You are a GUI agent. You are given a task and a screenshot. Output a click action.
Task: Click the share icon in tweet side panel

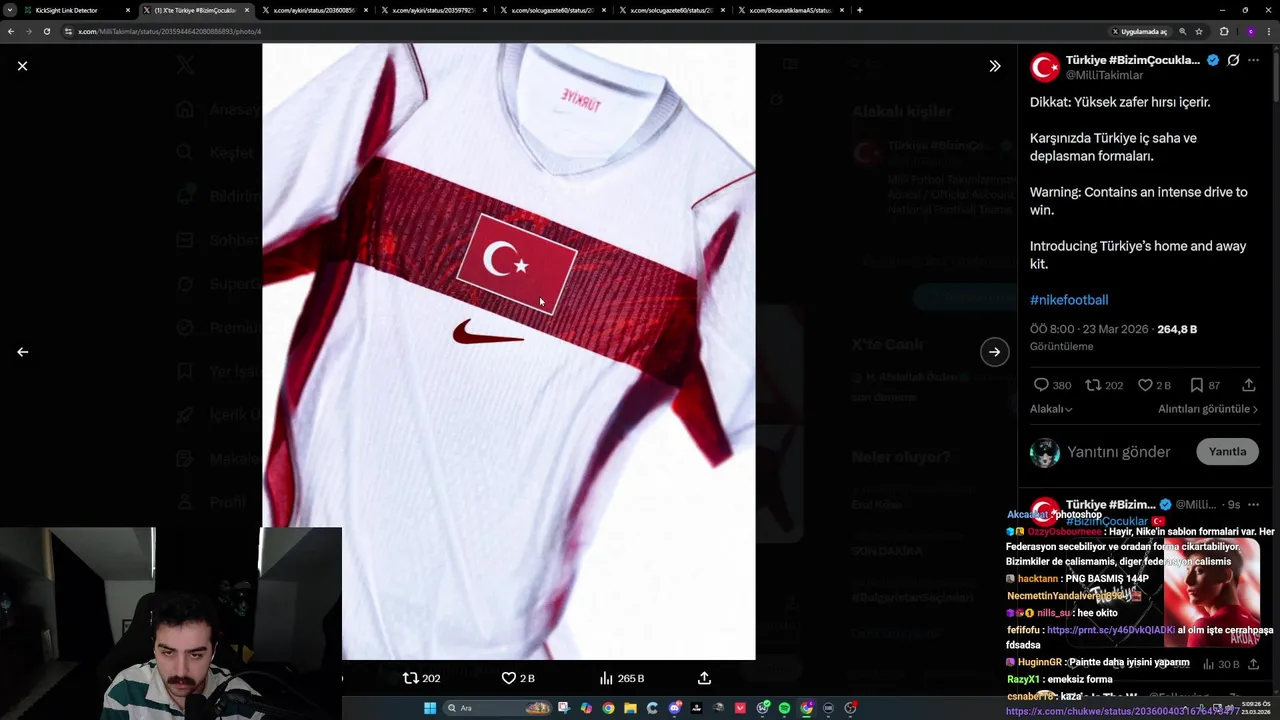[1249, 385]
